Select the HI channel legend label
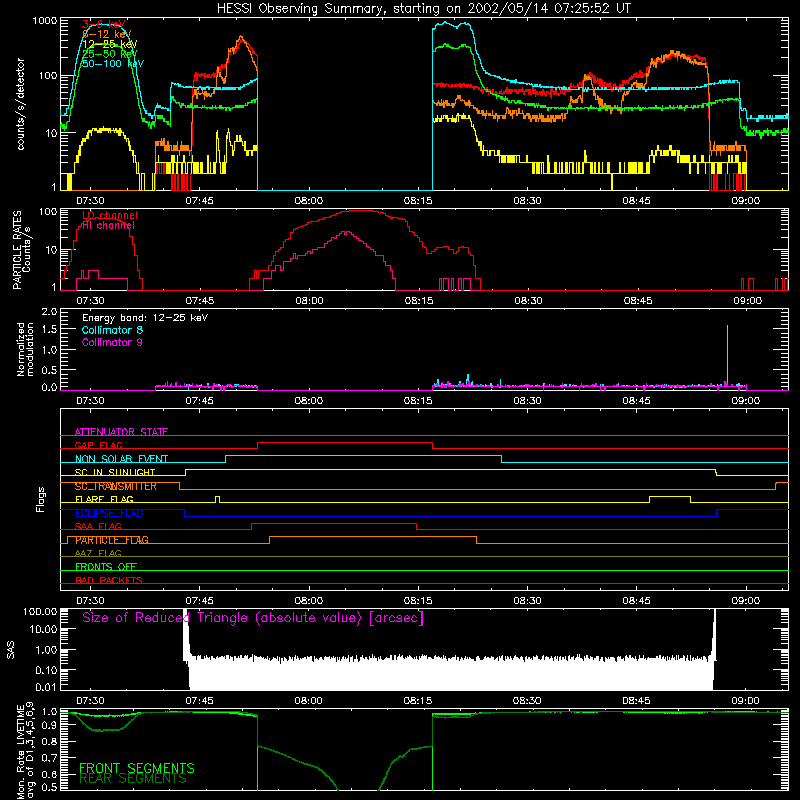This screenshot has height=800, width=800. [109, 226]
